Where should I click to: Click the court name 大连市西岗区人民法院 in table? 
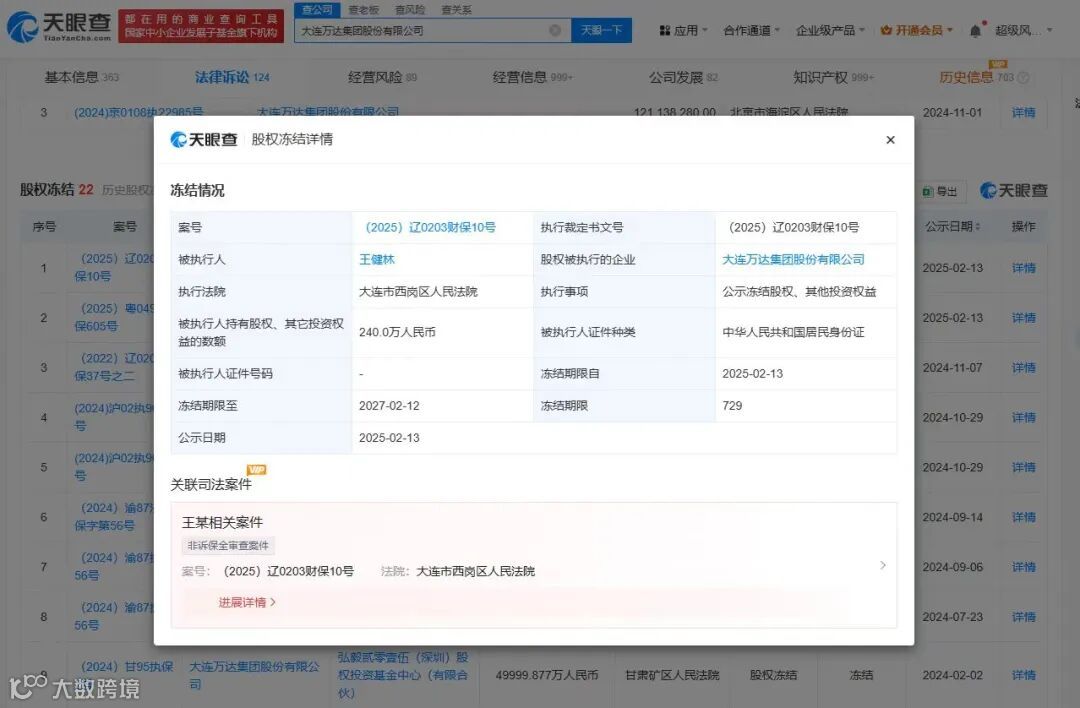coord(418,292)
